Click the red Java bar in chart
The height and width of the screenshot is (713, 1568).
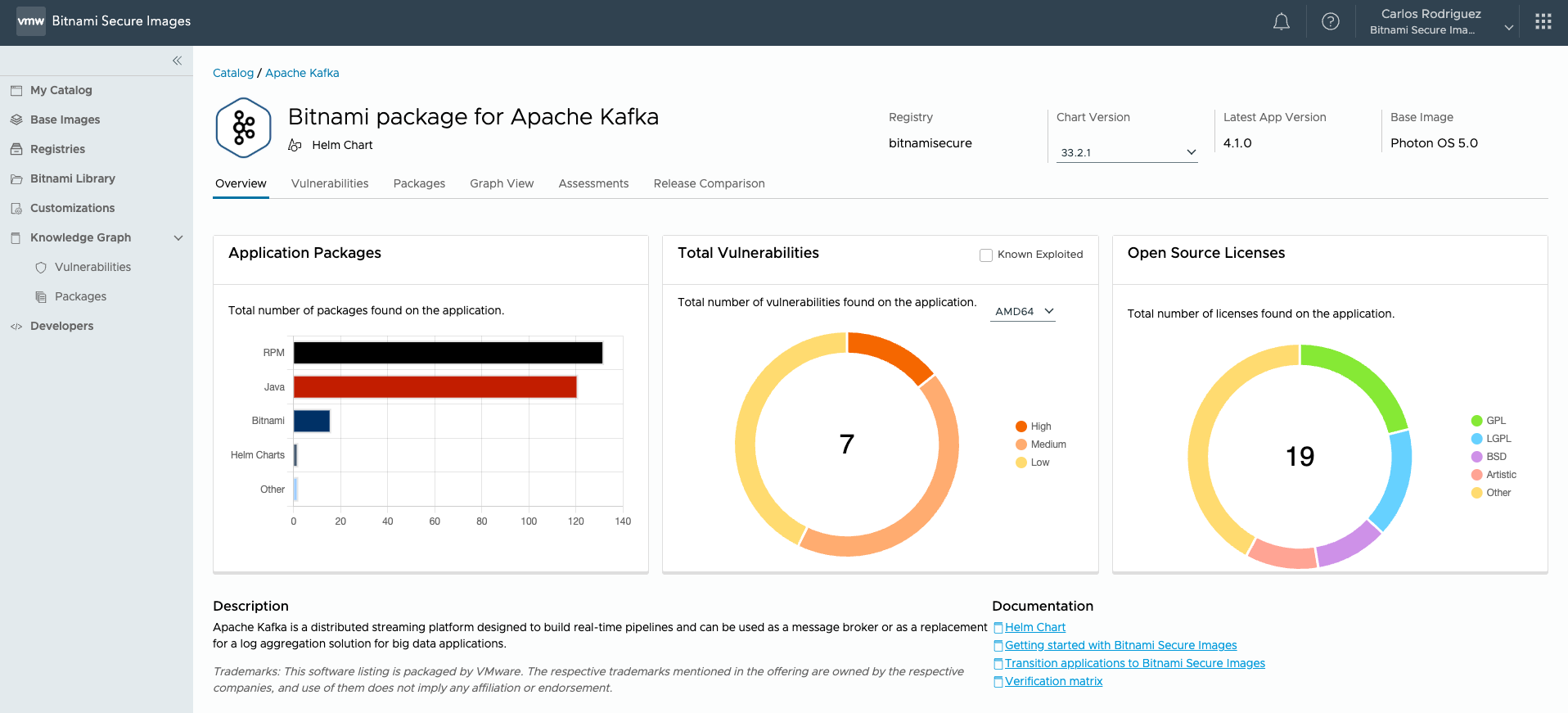[435, 386]
